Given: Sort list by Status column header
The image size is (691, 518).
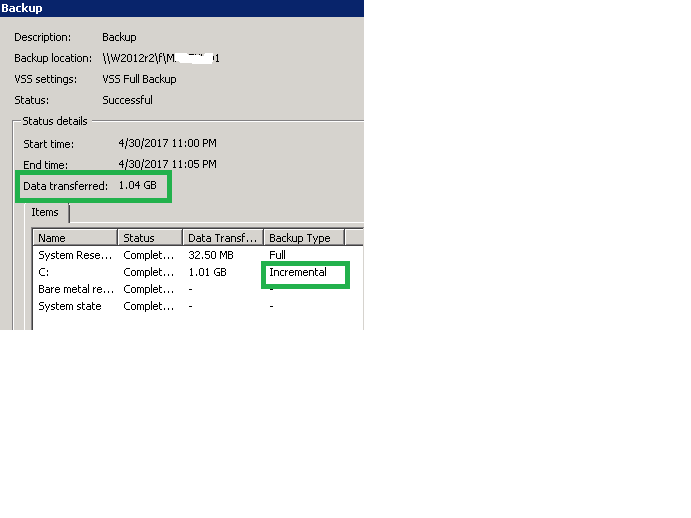Looking at the screenshot, I should point(150,238).
